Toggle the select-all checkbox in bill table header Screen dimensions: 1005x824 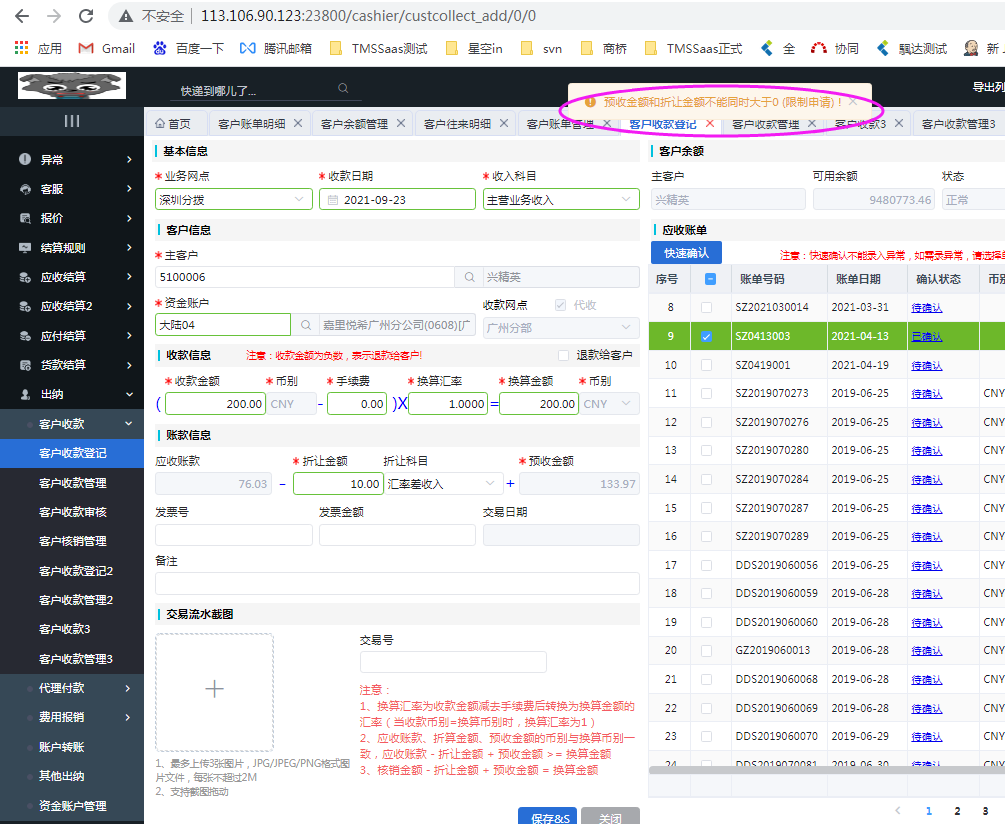tap(710, 279)
